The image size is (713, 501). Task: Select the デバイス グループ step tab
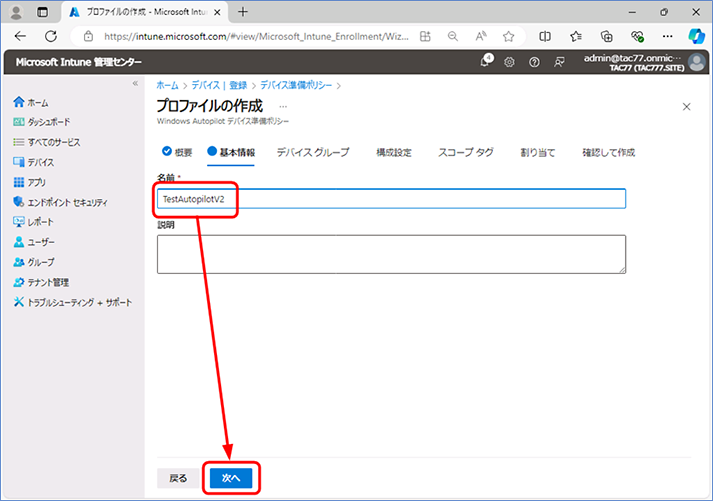coord(313,152)
